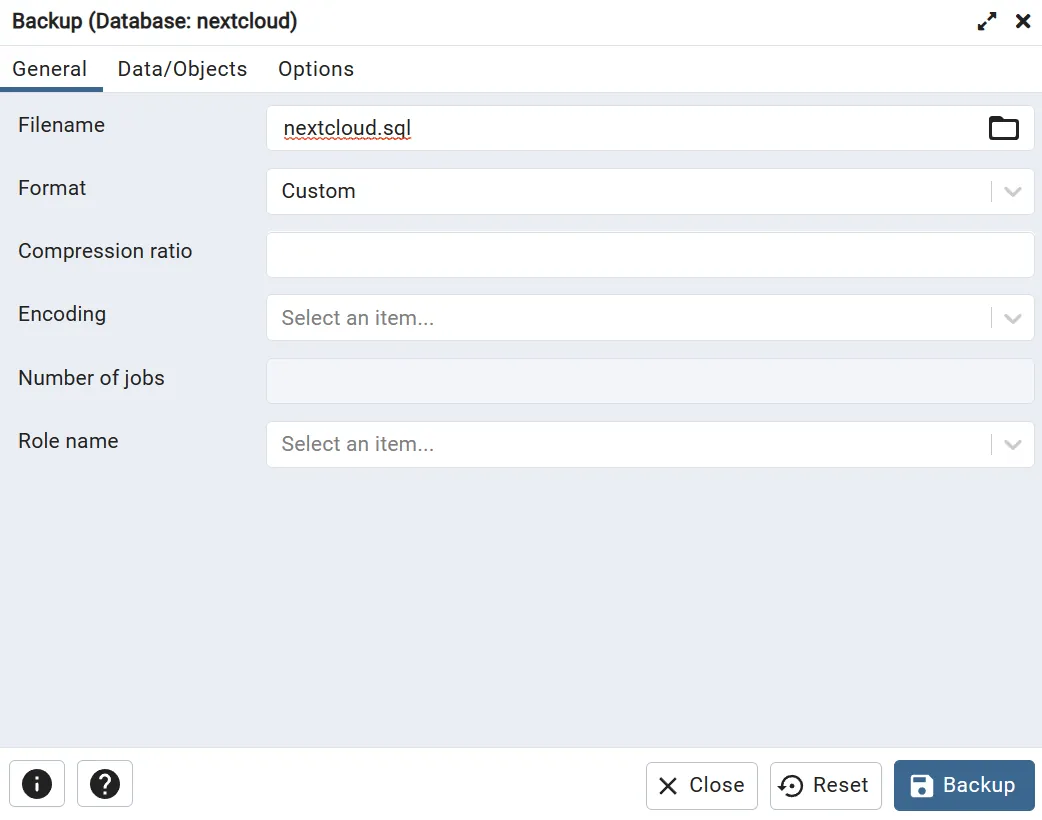Image resolution: width=1042 pixels, height=820 pixels.
Task: Switch to the Options tab
Action: [316, 69]
